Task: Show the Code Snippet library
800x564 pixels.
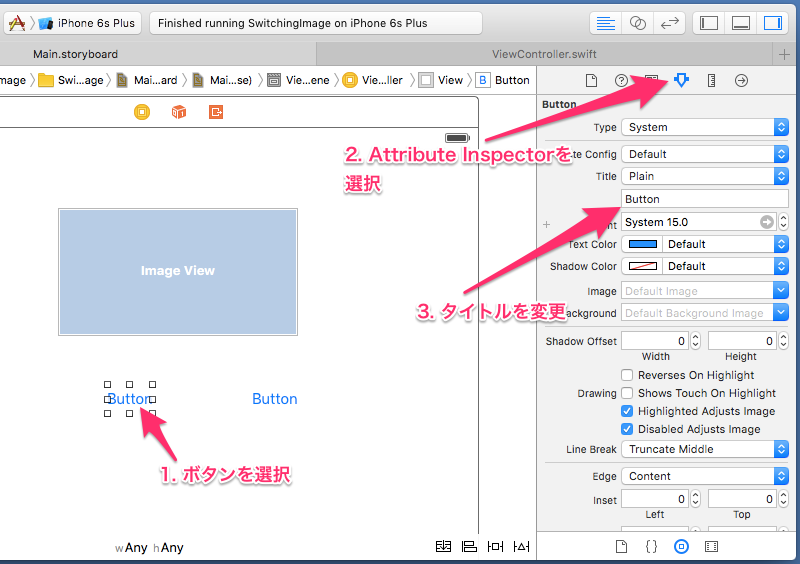Action: (x=651, y=547)
